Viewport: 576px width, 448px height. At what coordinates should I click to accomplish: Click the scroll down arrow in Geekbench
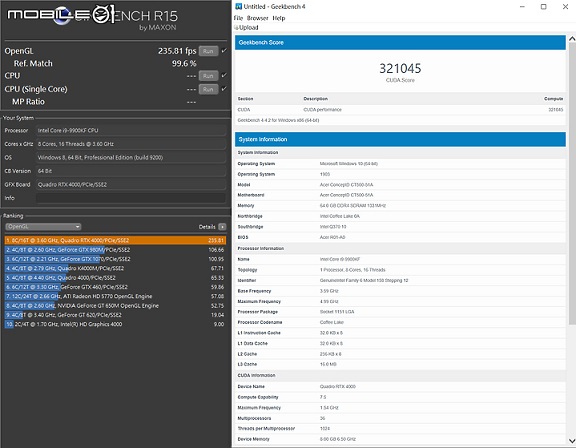tap(572, 441)
